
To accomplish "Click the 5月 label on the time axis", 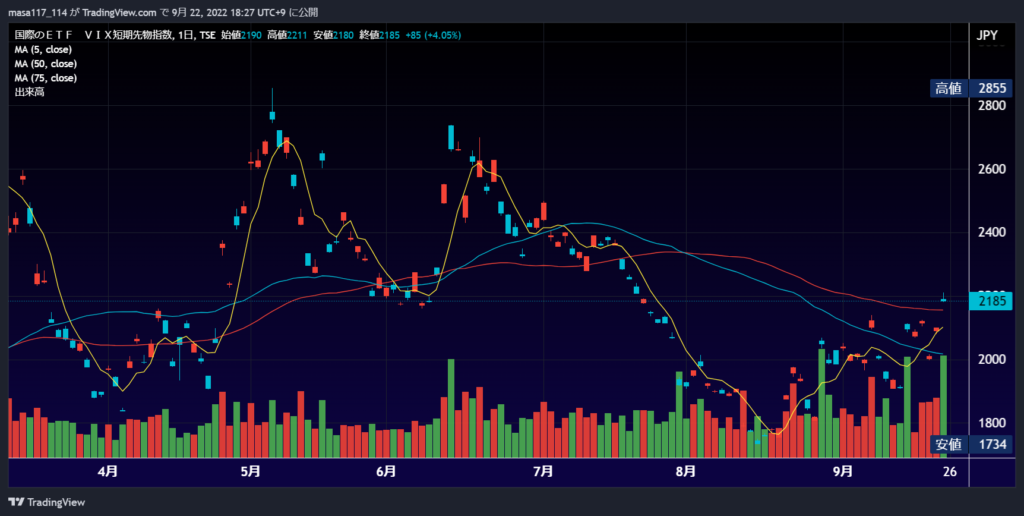I will point(251,472).
